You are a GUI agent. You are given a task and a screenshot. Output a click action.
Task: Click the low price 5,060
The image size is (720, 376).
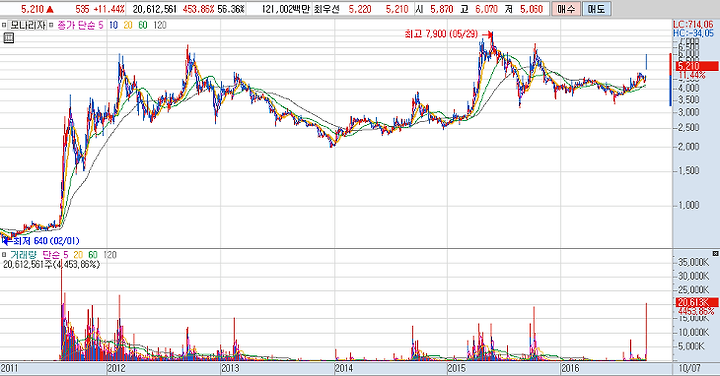pos(532,9)
